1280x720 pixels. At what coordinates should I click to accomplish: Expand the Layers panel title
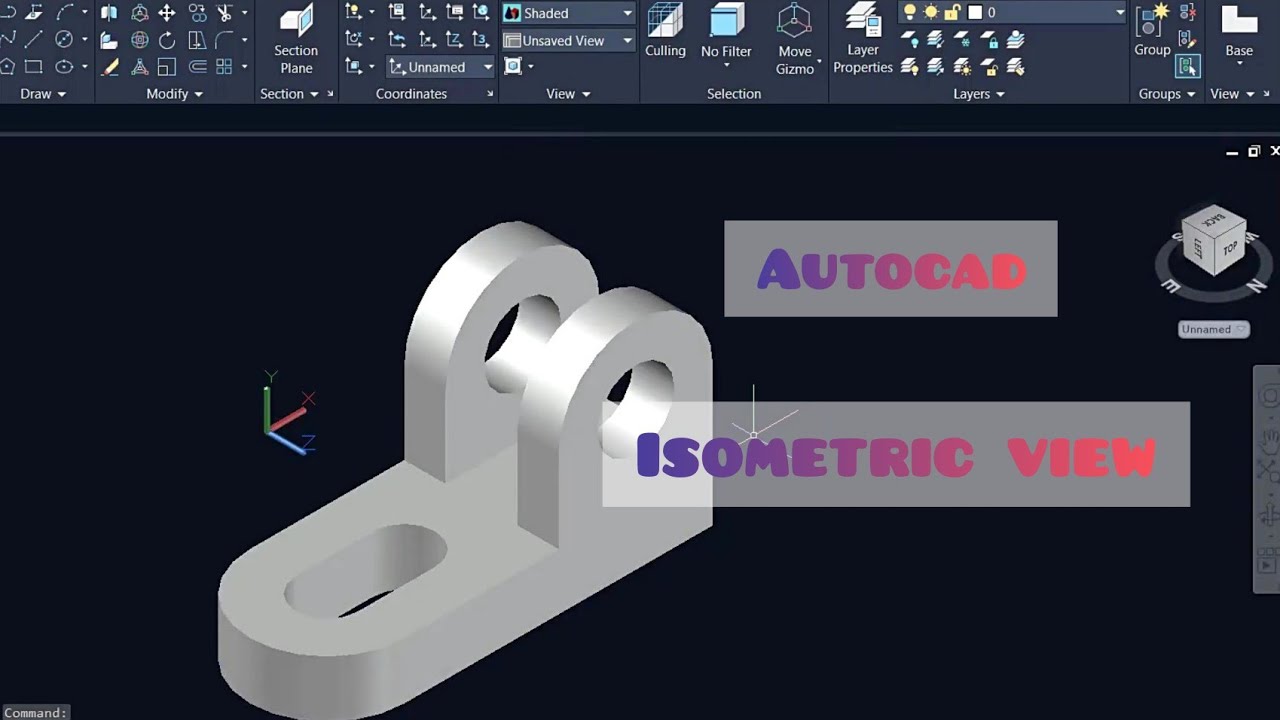click(978, 94)
